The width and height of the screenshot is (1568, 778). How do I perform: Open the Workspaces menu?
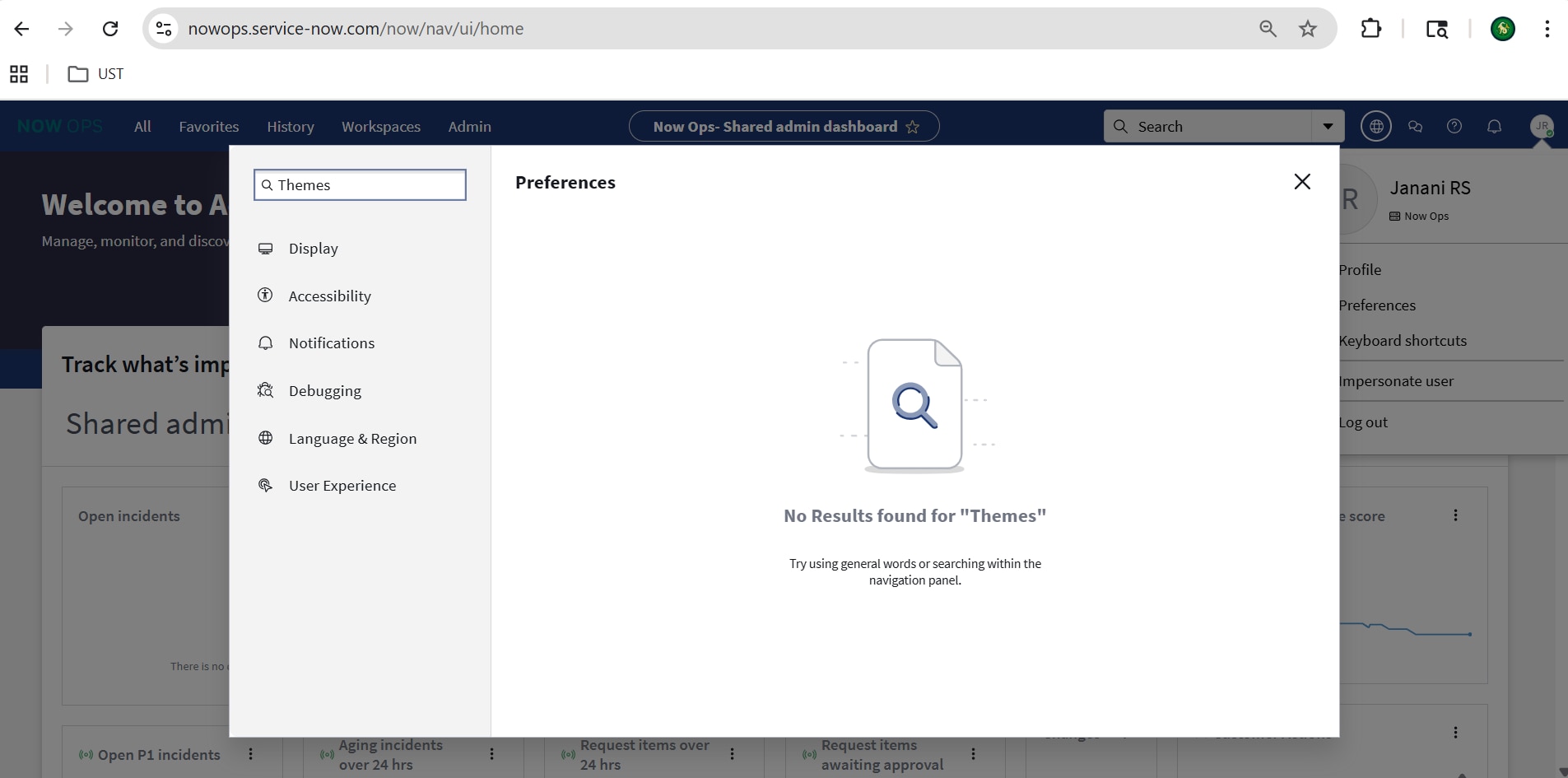point(381,127)
